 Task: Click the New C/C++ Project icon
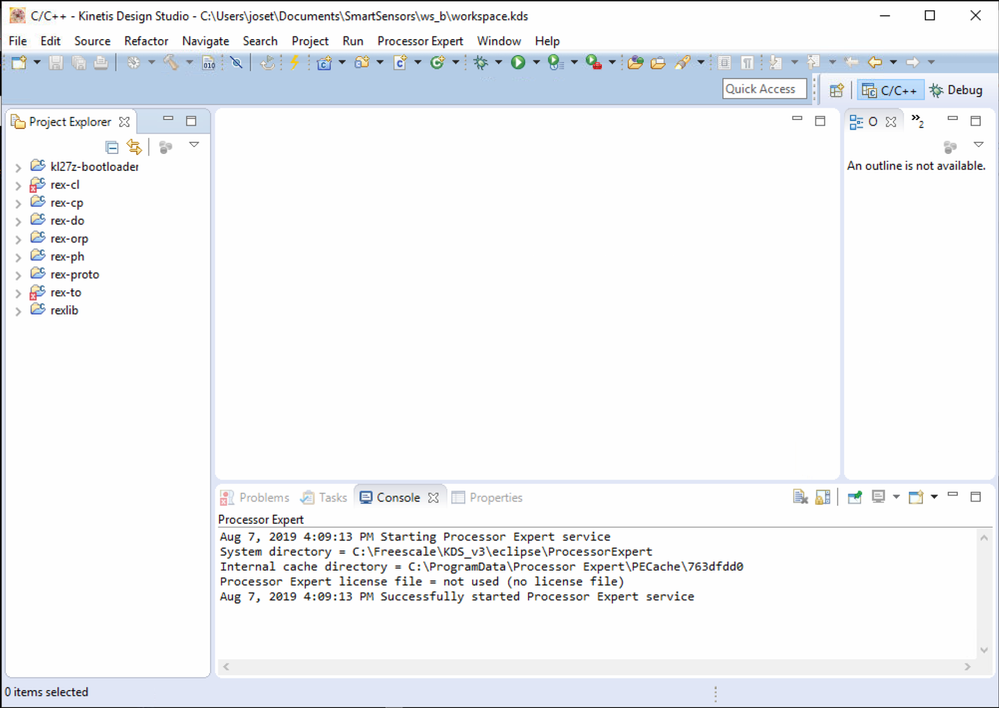coord(324,62)
